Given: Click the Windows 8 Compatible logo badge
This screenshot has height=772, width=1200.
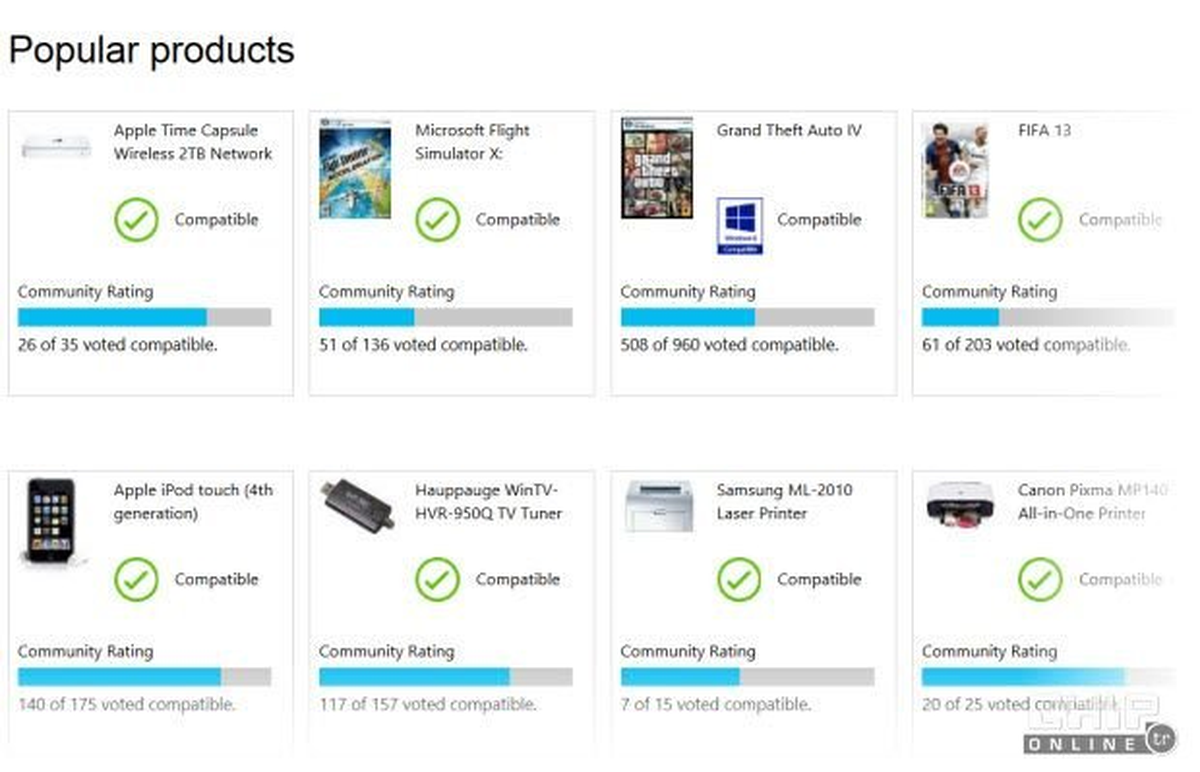Looking at the screenshot, I should pos(740,225).
